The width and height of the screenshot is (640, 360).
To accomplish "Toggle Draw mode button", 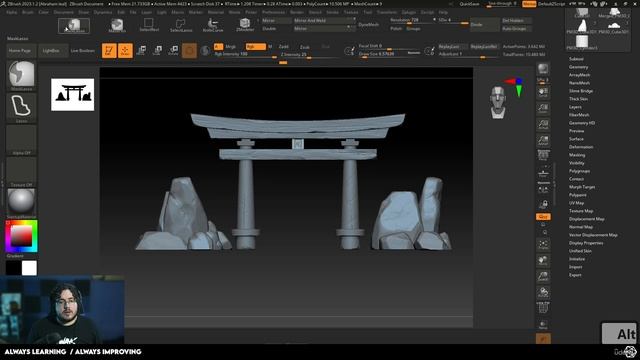I will [x=125, y=51].
